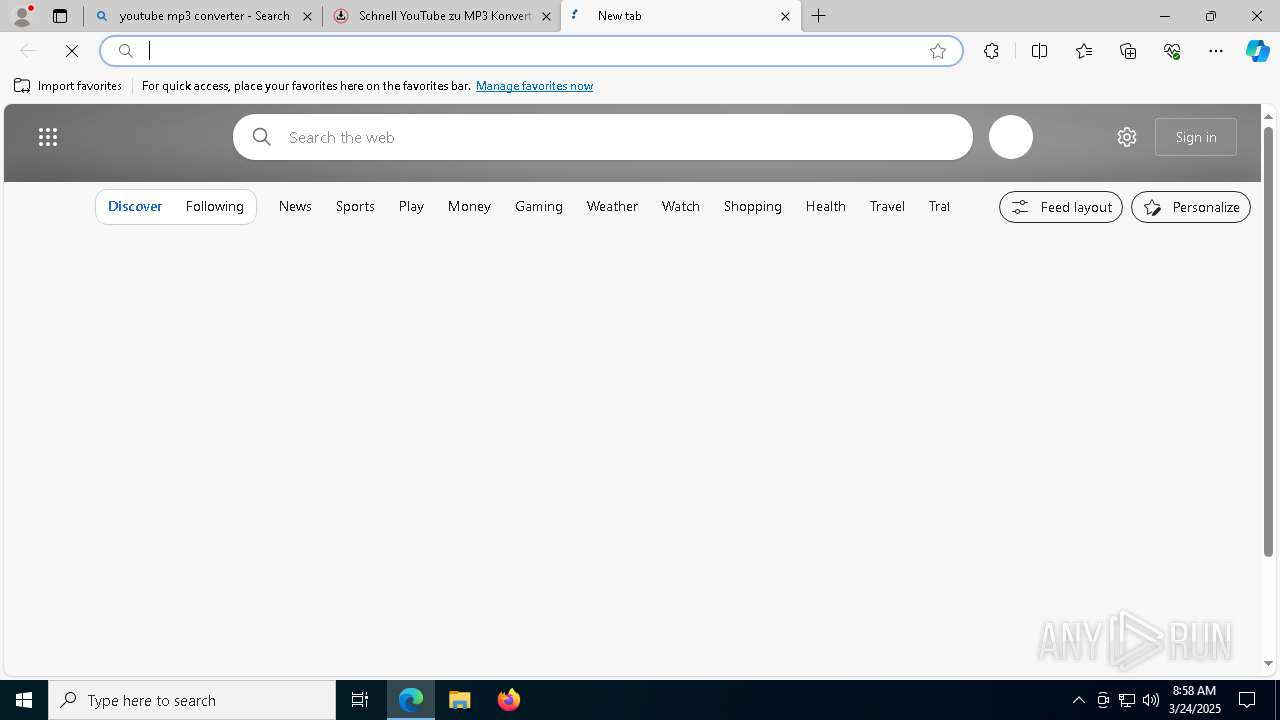Click the Personalize button
The image size is (1280, 720).
[1191, 207]
